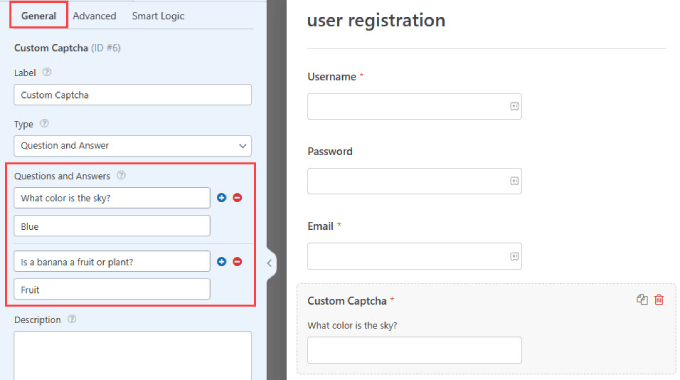
Task: Click the Email field label
Action: (320, 226)
